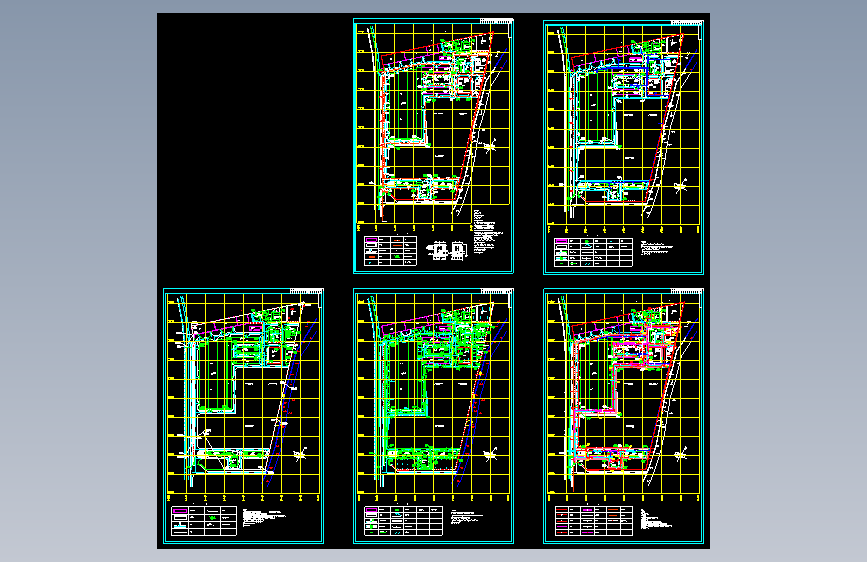
Task: Select the sheet with dense green pipe network
Action: pyautogui.click(x=433, y=416)
